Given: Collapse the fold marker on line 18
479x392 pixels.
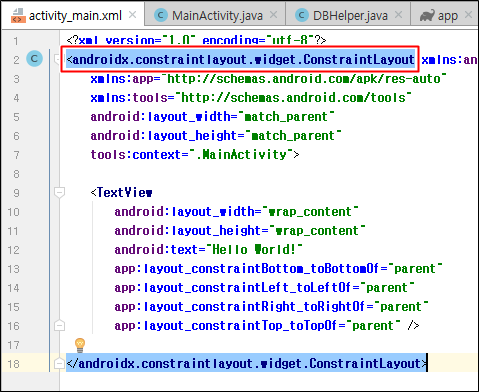Looking at the screenshot, I should click(59, 363).
